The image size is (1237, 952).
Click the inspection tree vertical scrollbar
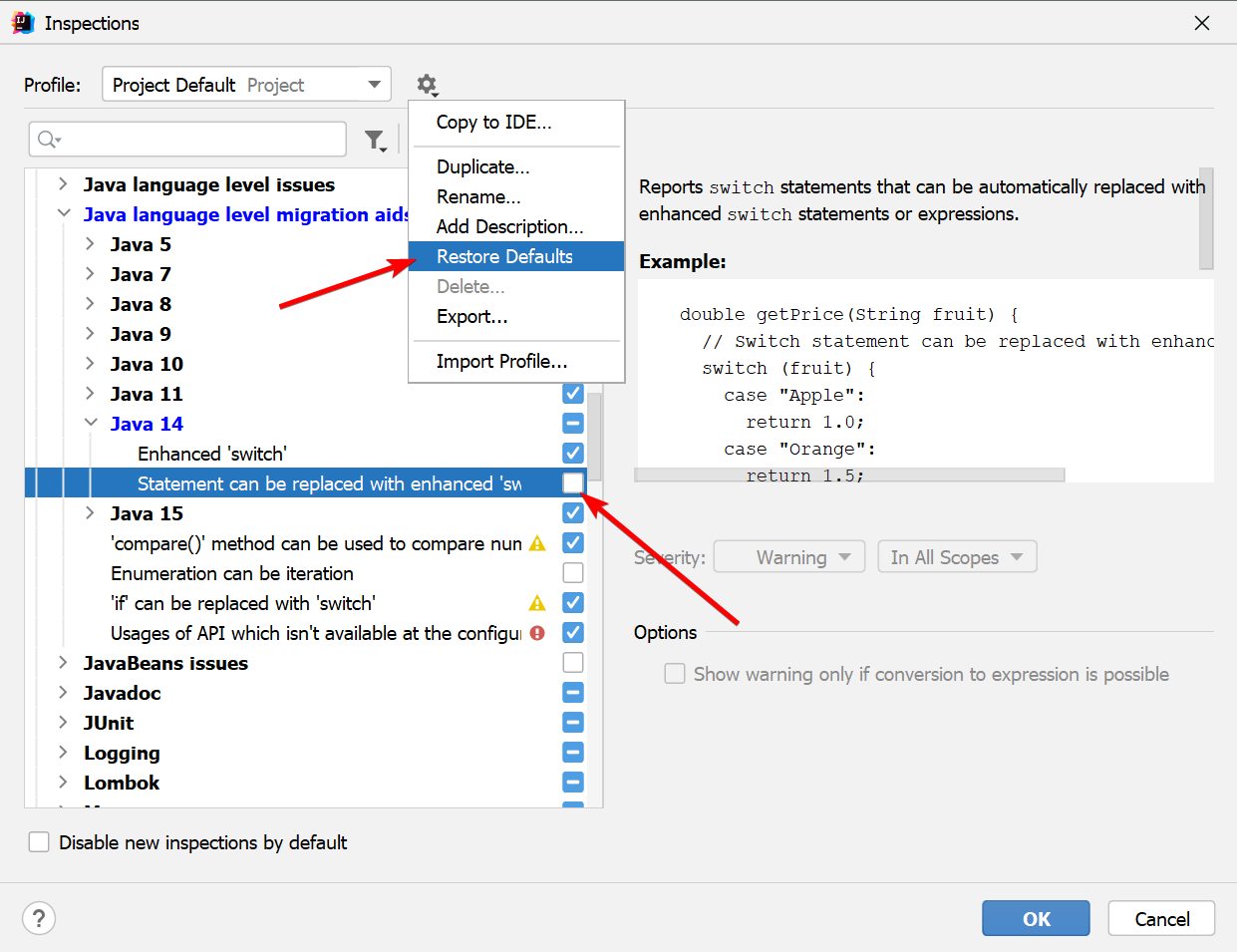point(595,439)
